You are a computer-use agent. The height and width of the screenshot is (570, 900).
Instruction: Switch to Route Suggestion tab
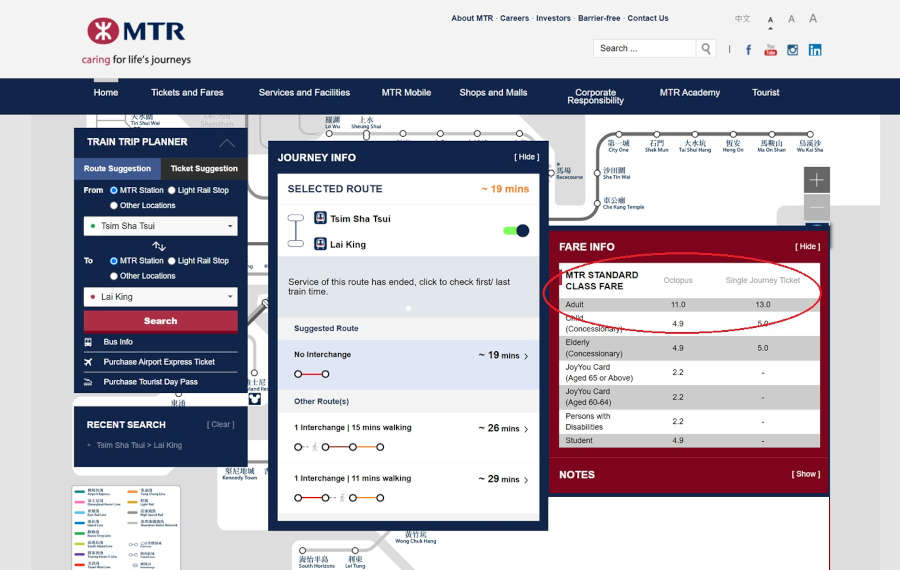(118, 169)
